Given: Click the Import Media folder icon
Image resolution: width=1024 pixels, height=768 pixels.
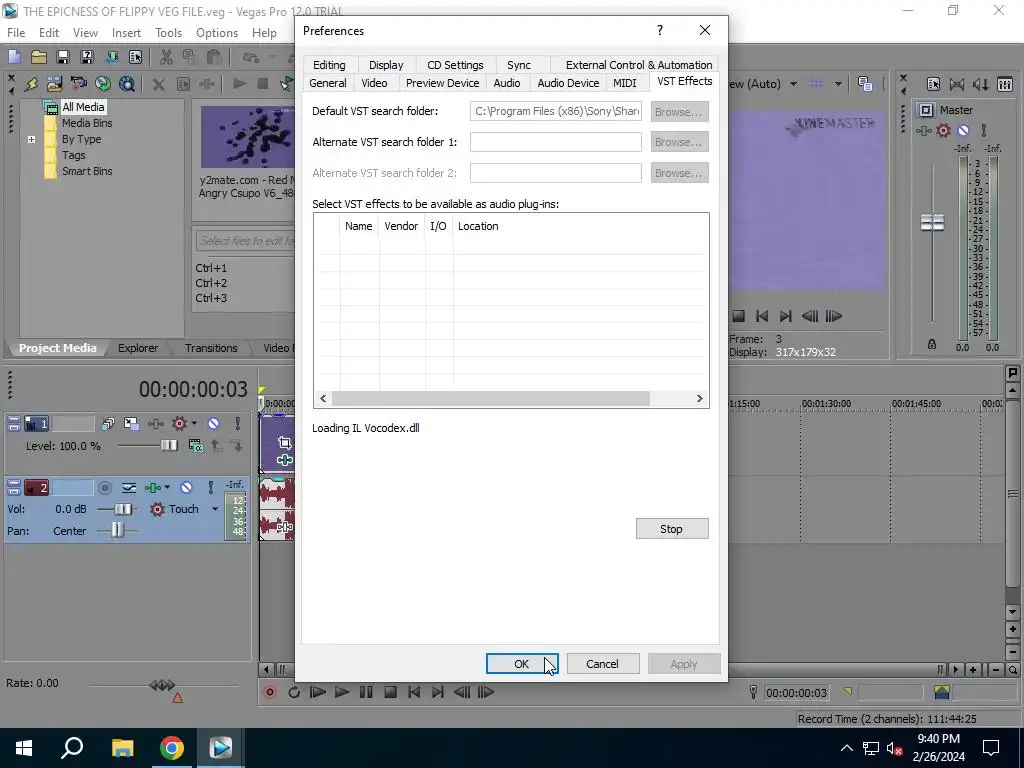Looking at the screenshot, I should coord(54,84).
